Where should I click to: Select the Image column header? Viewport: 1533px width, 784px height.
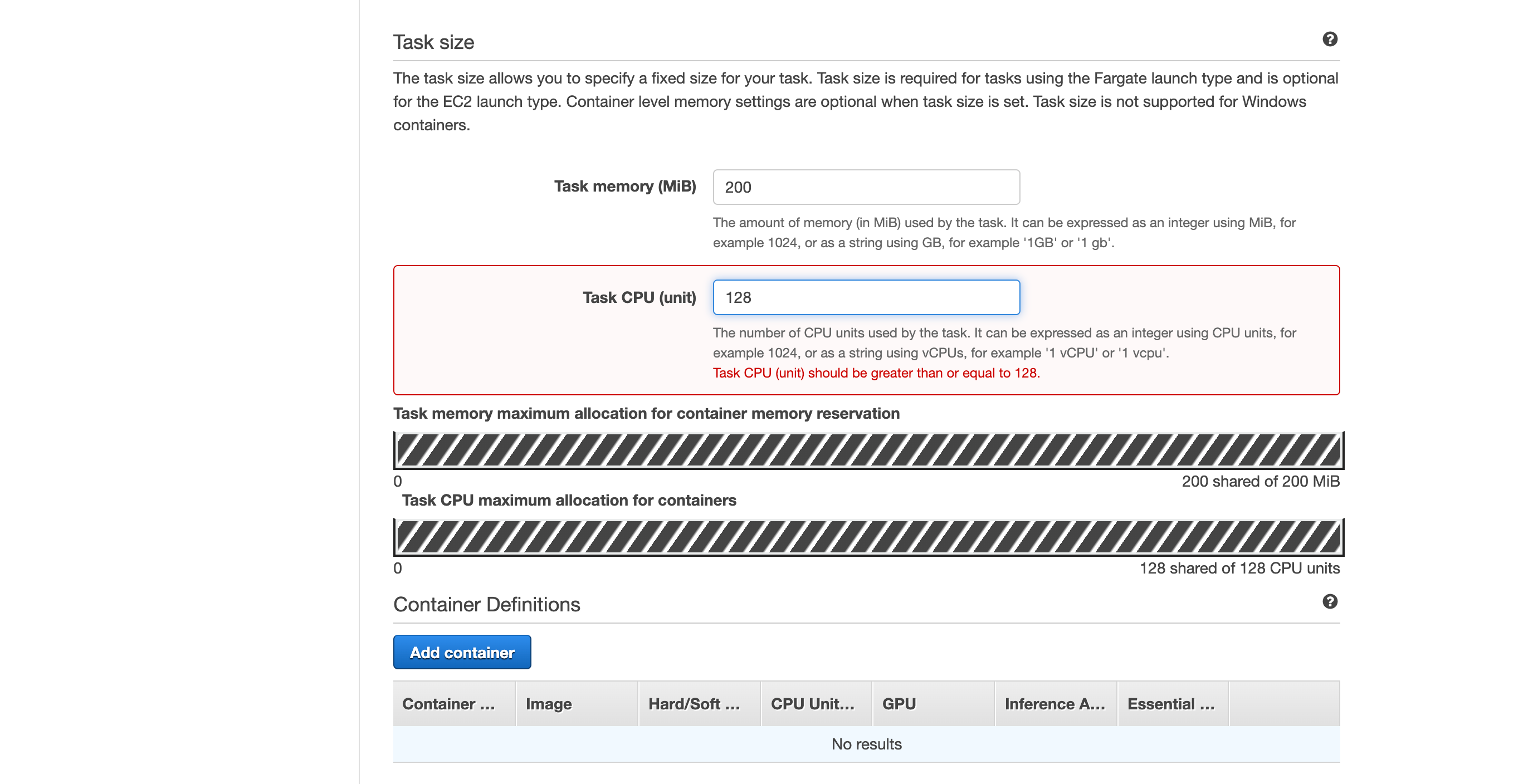pyautogui.click(x=548, y=704)
